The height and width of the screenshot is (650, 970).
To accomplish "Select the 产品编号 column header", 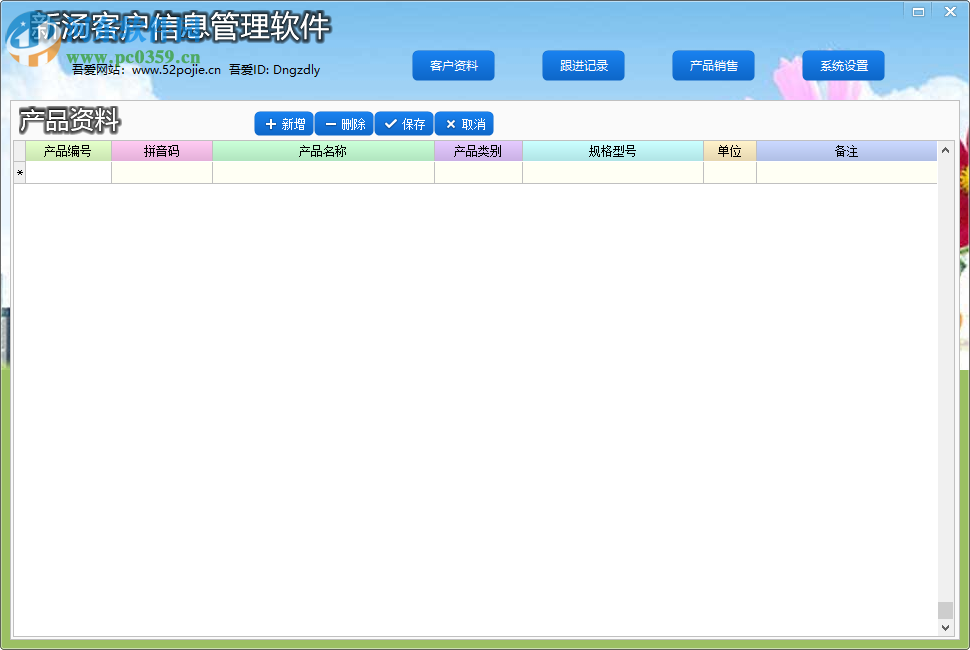I will (x=67, y=151).
